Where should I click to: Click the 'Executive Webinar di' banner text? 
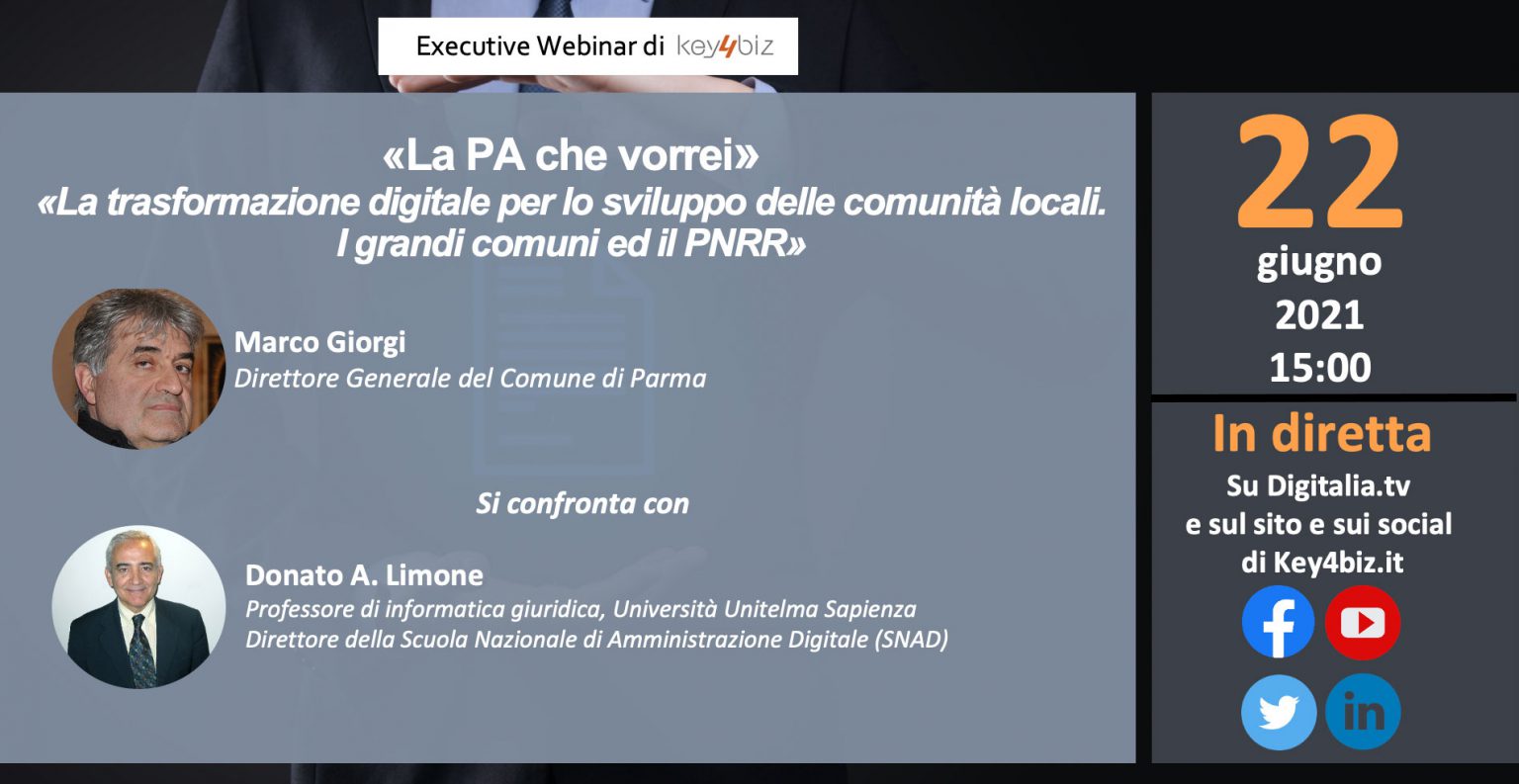(540, 46)
